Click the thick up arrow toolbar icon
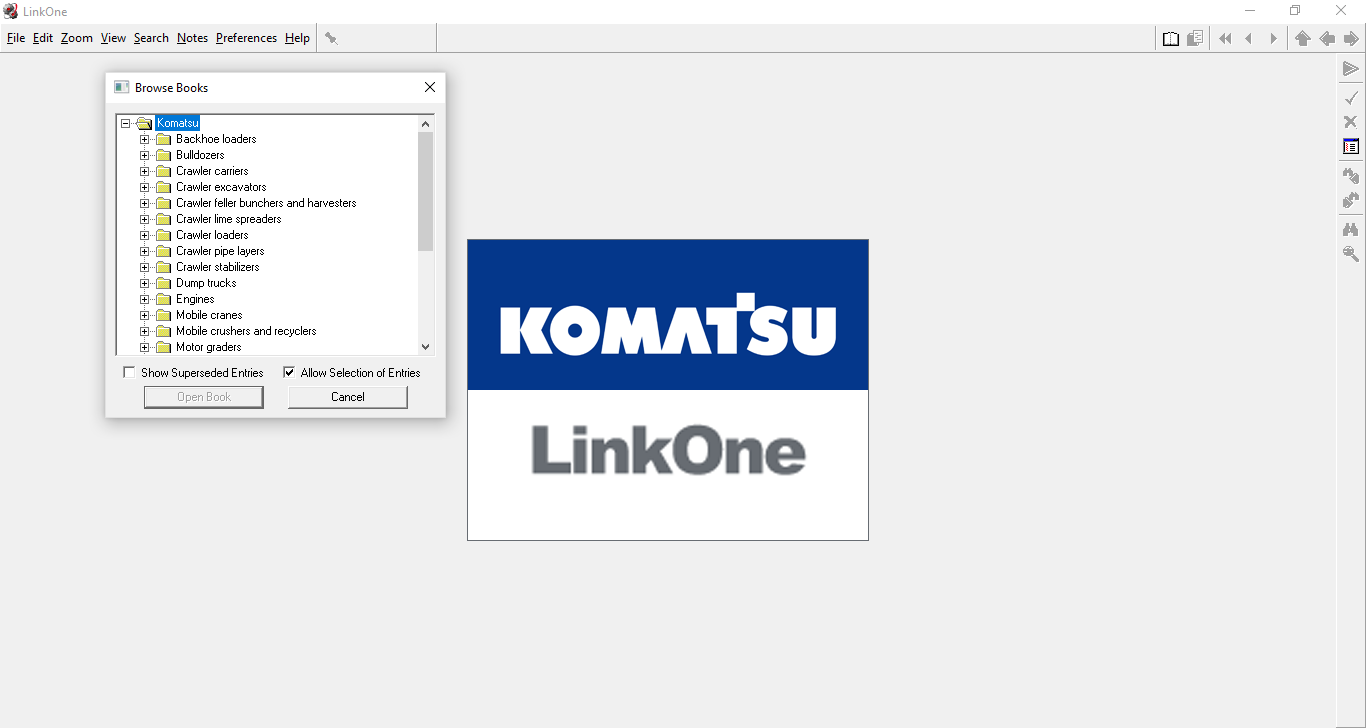 (1302, 38)
